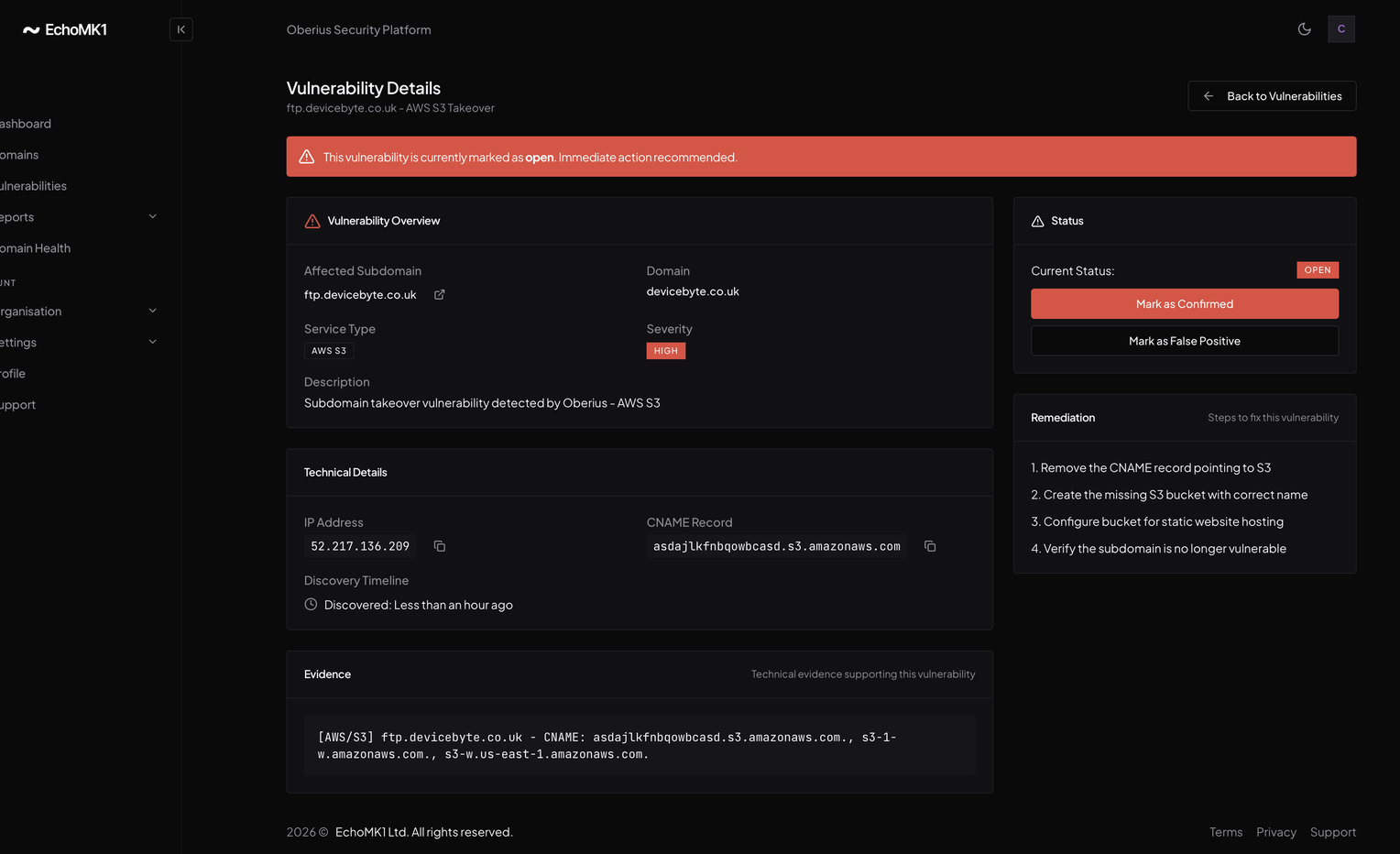
Task: Open the Privacy footer link
Action: point(1276,832)
